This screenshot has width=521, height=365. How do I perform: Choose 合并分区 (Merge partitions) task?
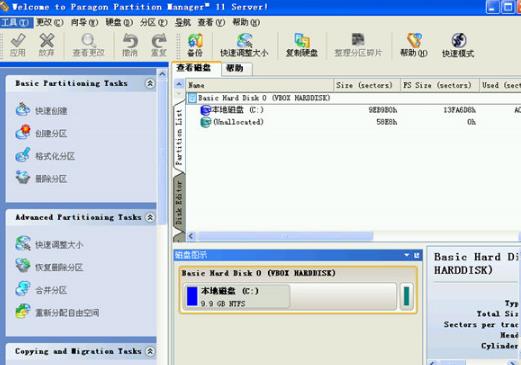51,290
